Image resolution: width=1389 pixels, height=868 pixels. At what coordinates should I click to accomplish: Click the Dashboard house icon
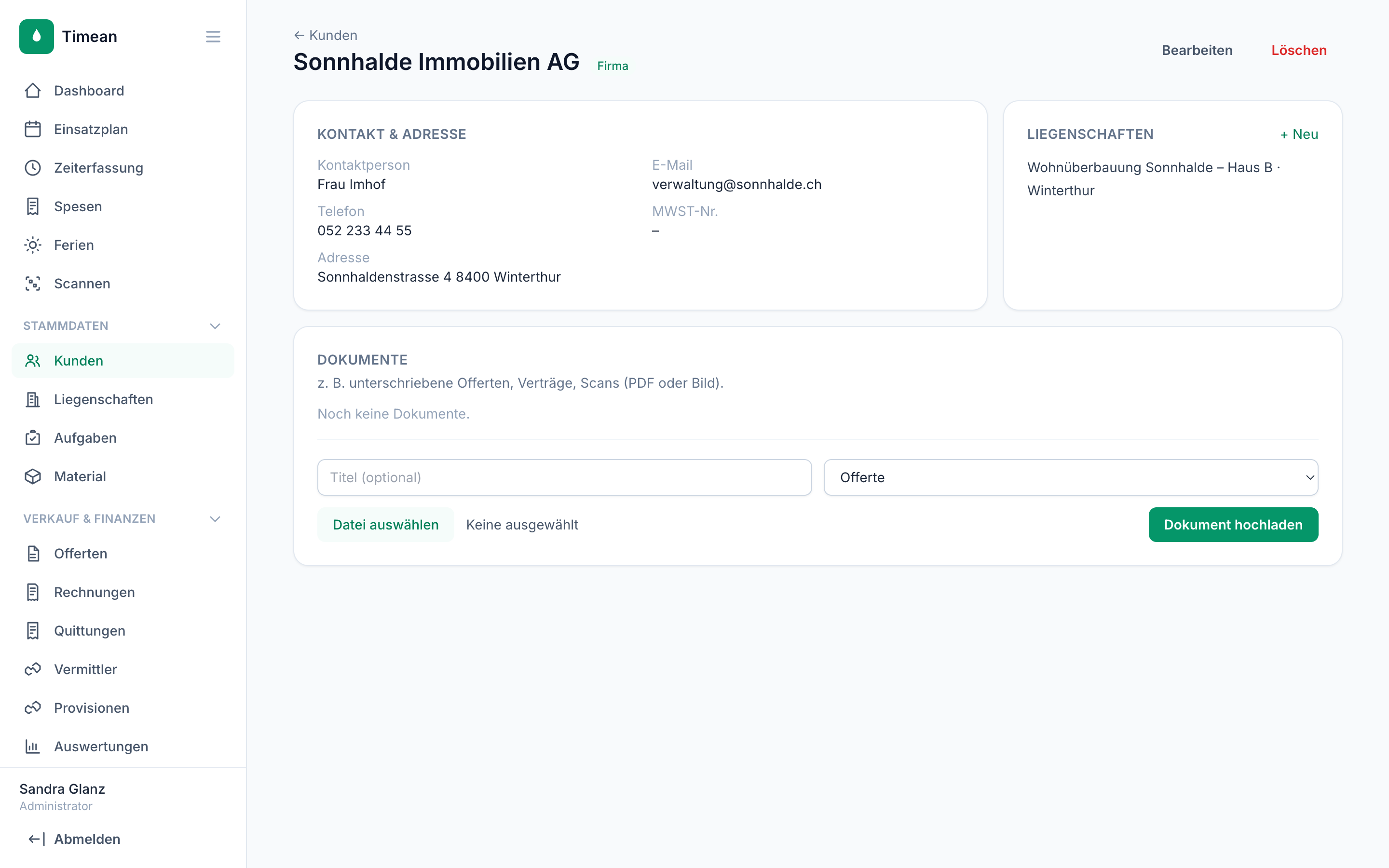click(33, 91)
